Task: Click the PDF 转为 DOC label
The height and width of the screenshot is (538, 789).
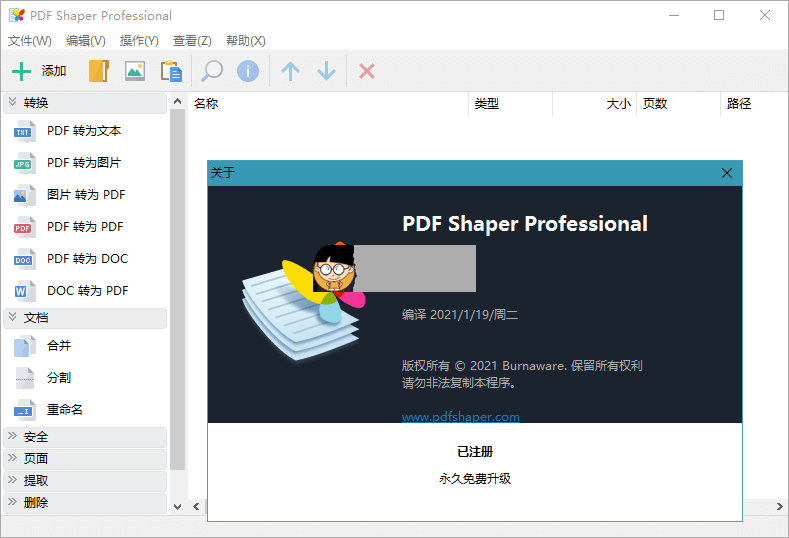Action: (x=88, y=259)
